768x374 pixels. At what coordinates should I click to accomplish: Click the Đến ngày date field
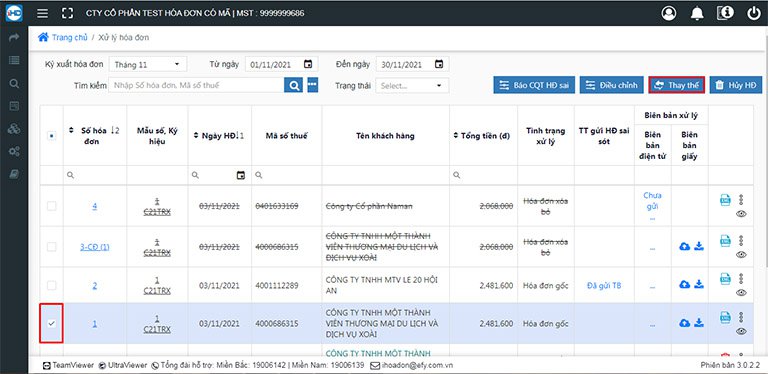click(x=412, y=64)
